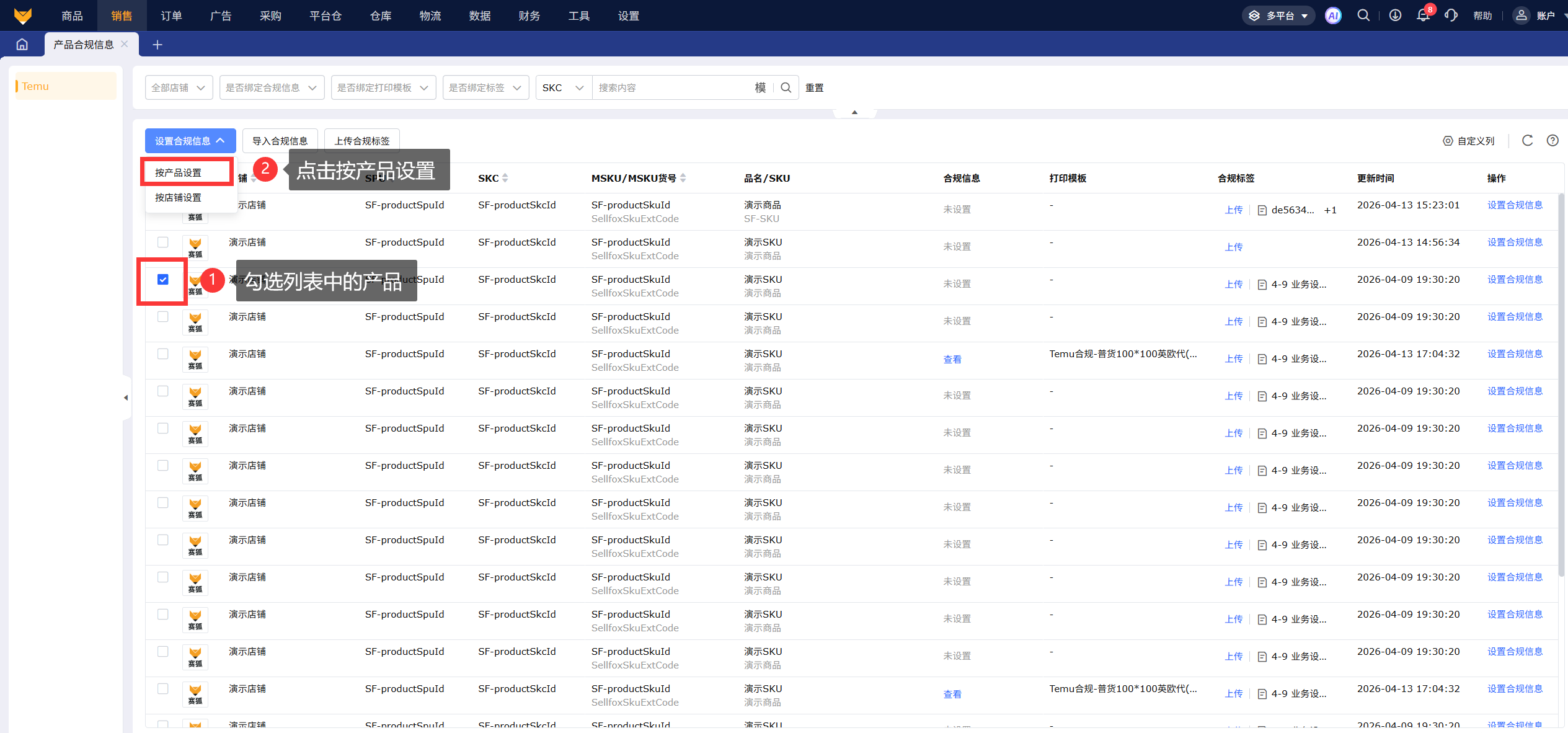Viewport: 1568px width, 733px height.
Task: Click 设置合规信息 link in first row
Action: pos(1514,205)
